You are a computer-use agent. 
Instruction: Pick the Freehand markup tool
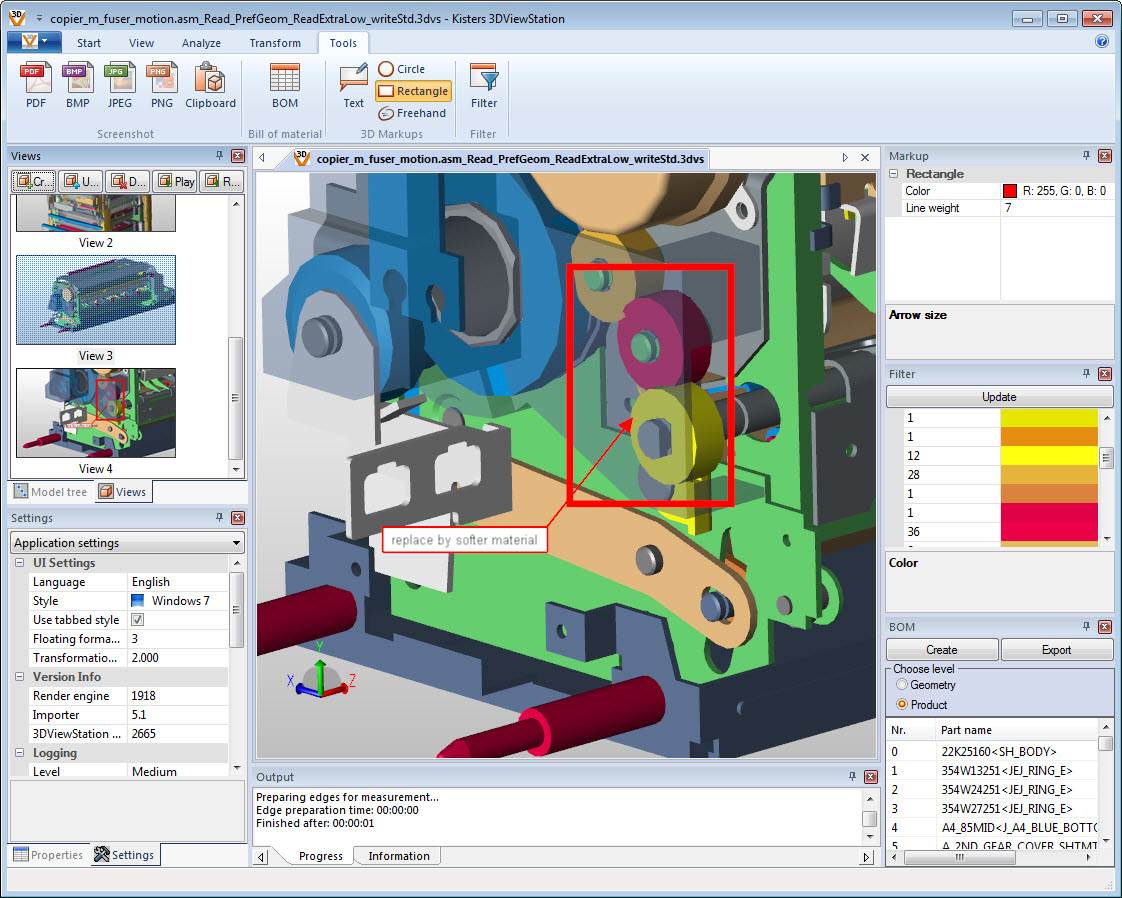(410, 113)
